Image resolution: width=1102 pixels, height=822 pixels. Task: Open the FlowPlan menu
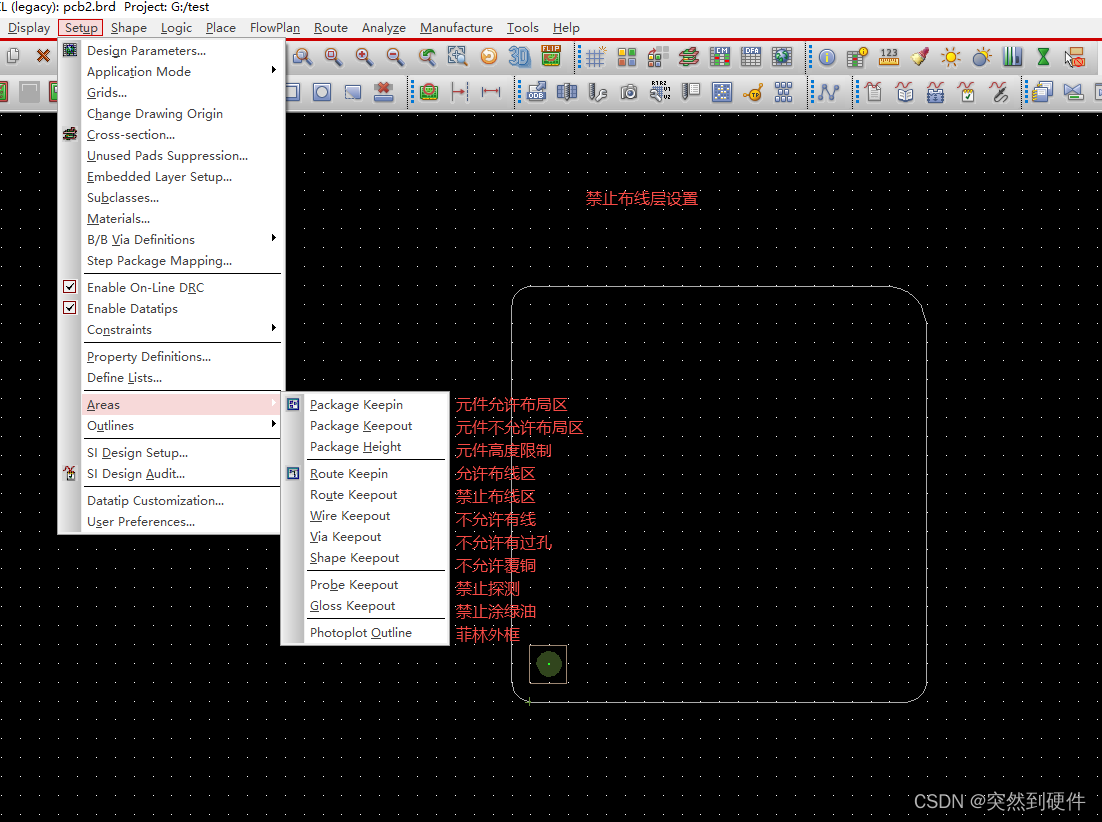coord(275,27)
